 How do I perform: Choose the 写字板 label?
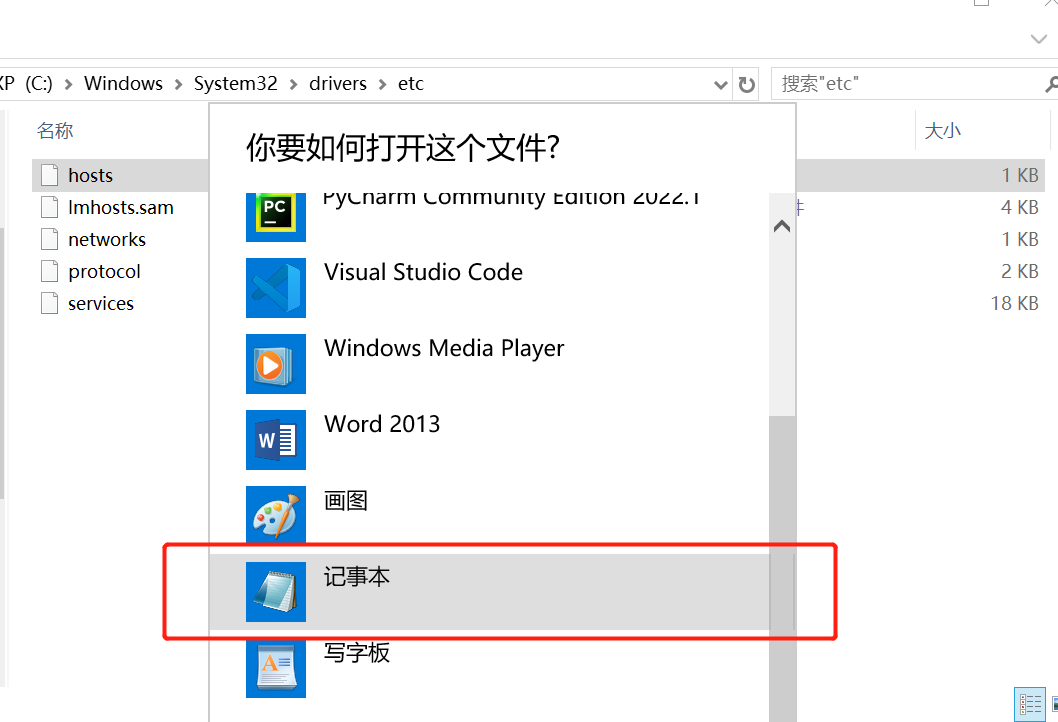point(357,652)
